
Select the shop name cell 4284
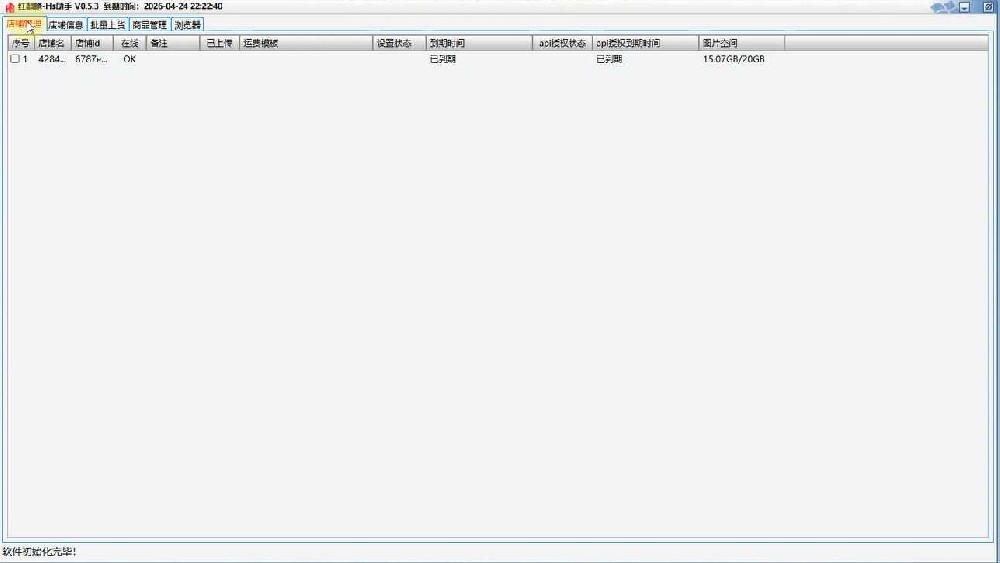tap(52, 59)
